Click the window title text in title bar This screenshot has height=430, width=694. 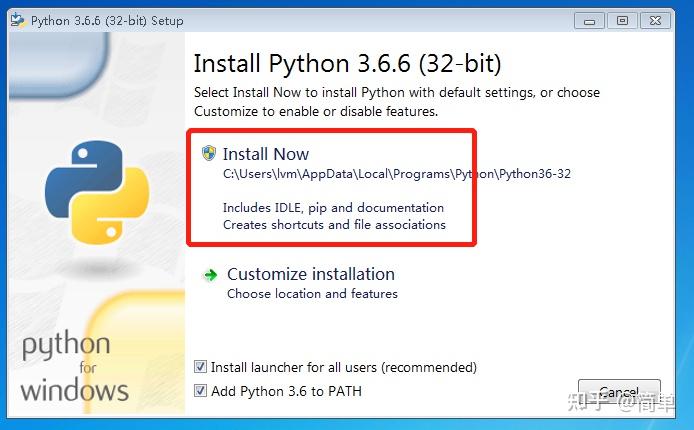point(107,20)
